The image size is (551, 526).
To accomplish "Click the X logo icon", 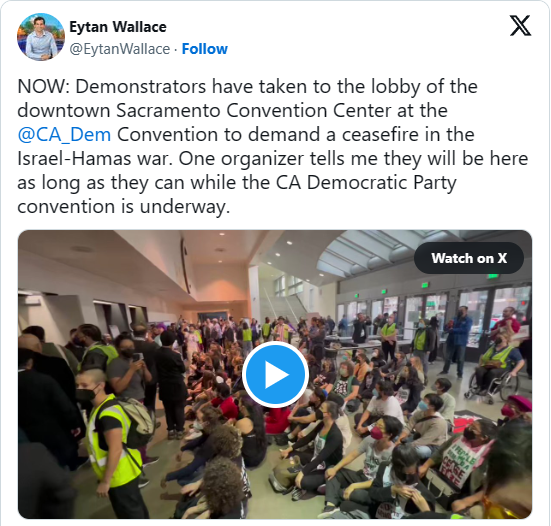I will (x=520, y=25).
